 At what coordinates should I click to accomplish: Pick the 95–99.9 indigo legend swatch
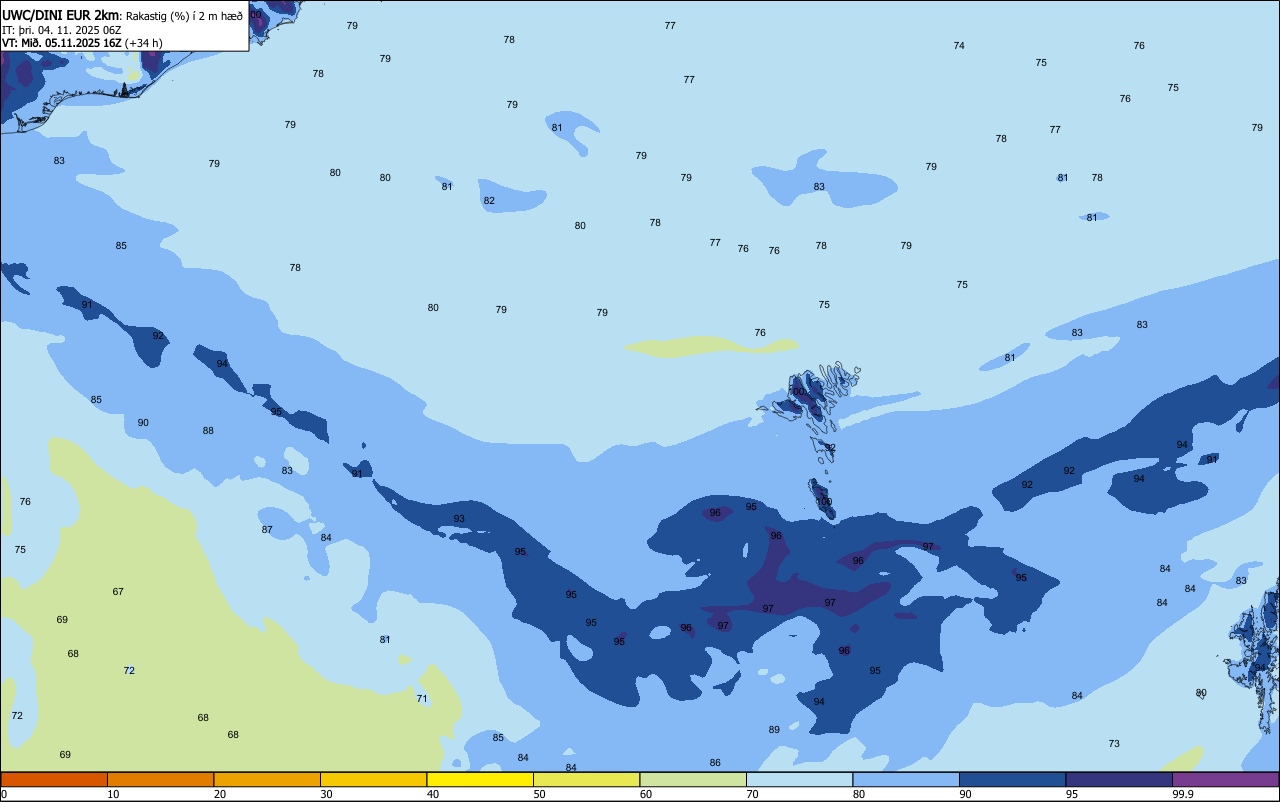(x=1119, y=779)
